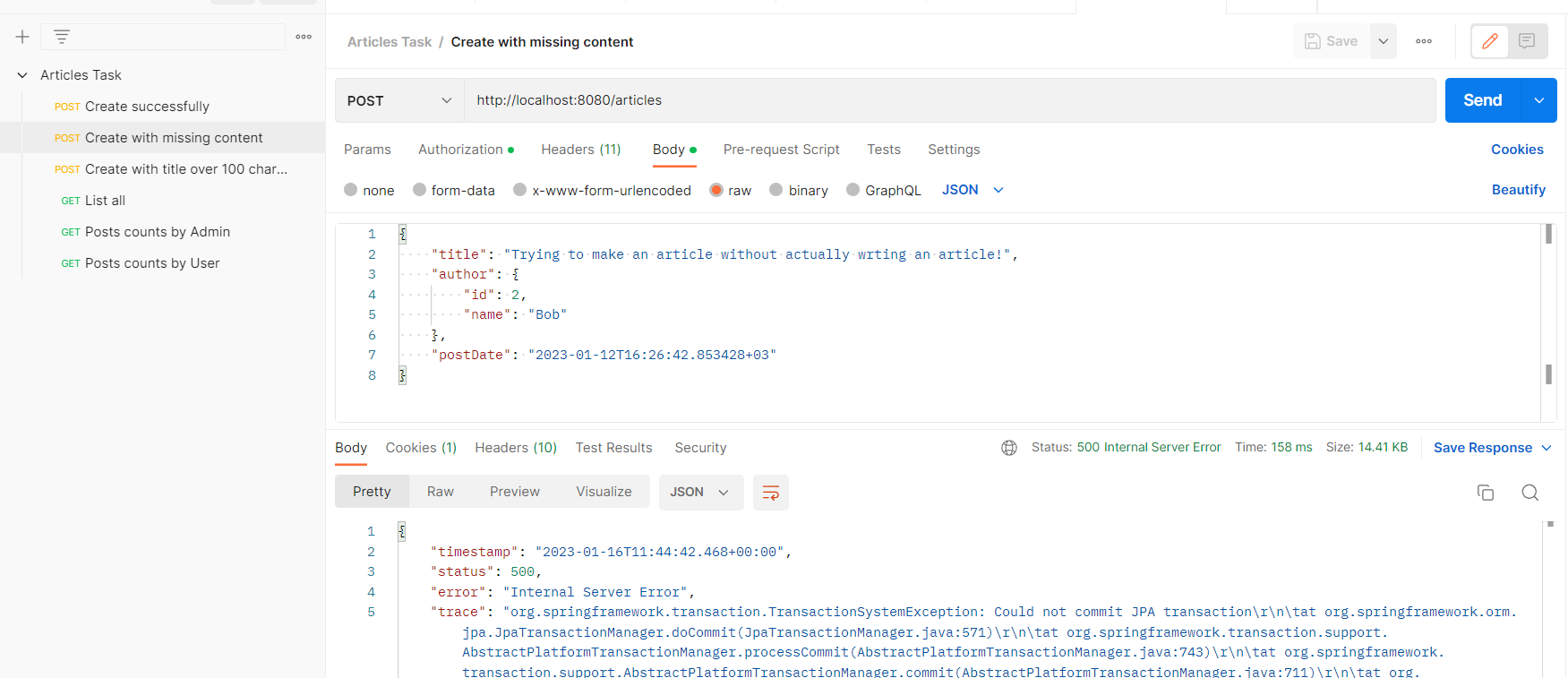Open the Cookies link
The width and height of the screenshot is (1568, 678).
[x=1517, y=150]
